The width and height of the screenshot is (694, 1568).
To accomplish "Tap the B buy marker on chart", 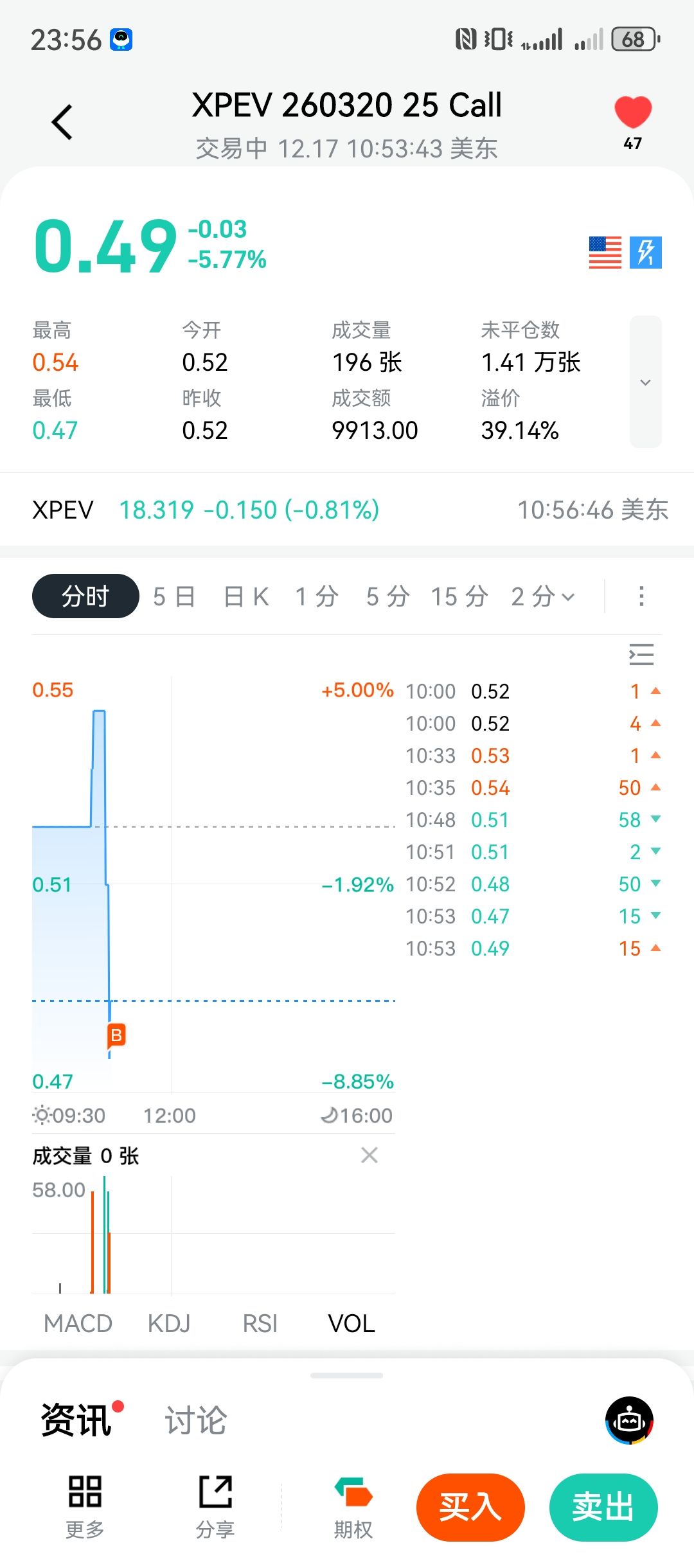I will 116,1035.
